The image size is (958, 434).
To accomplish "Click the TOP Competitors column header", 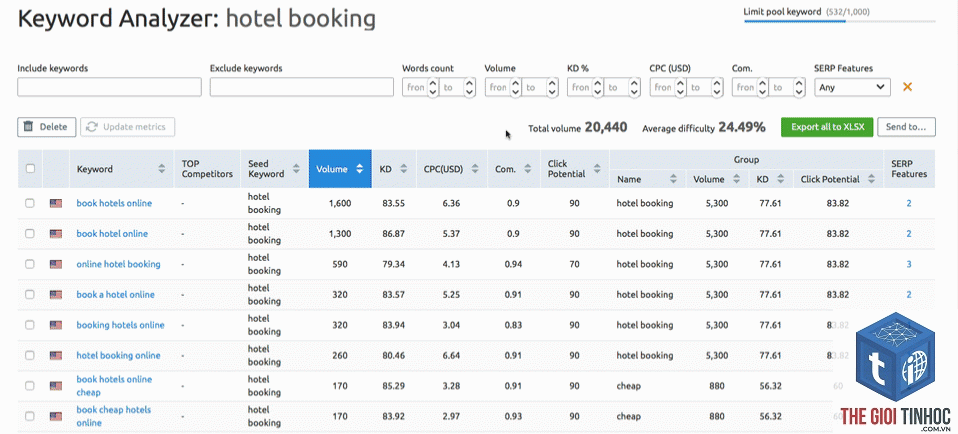I will click(207, 169).
